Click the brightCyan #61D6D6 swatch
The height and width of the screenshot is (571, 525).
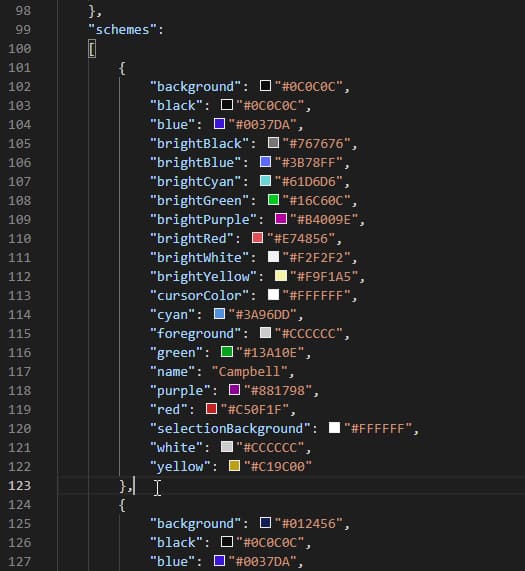tap(265, 181)
